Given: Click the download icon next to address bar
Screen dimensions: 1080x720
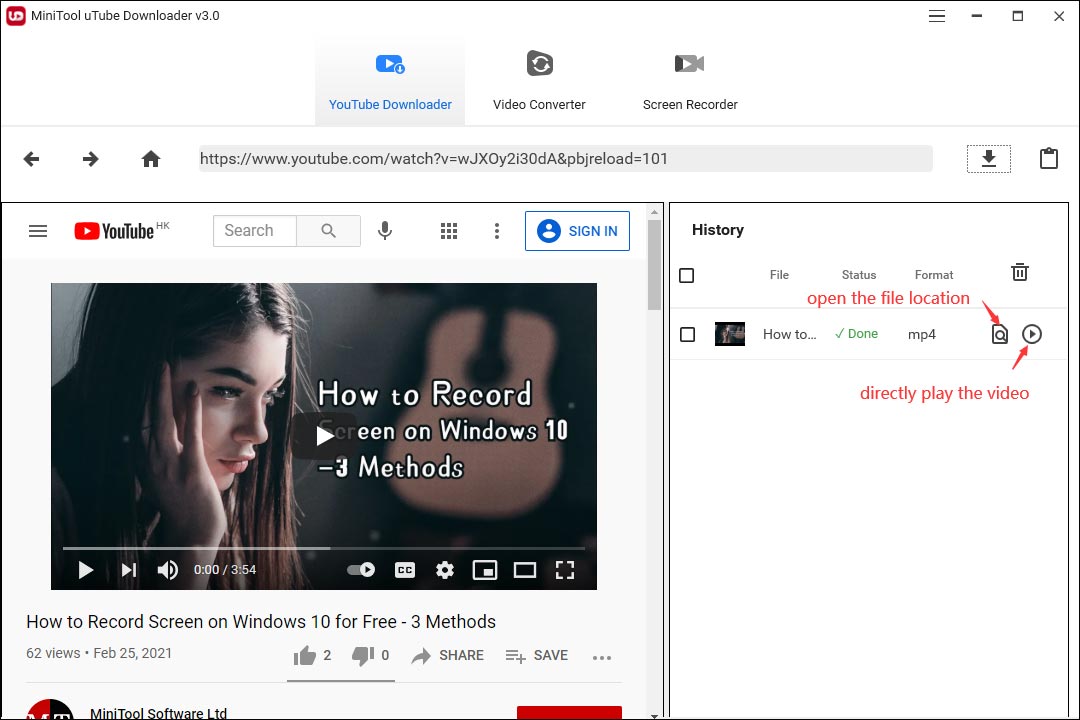Looking at the screenshot, I should coord(988,157).
